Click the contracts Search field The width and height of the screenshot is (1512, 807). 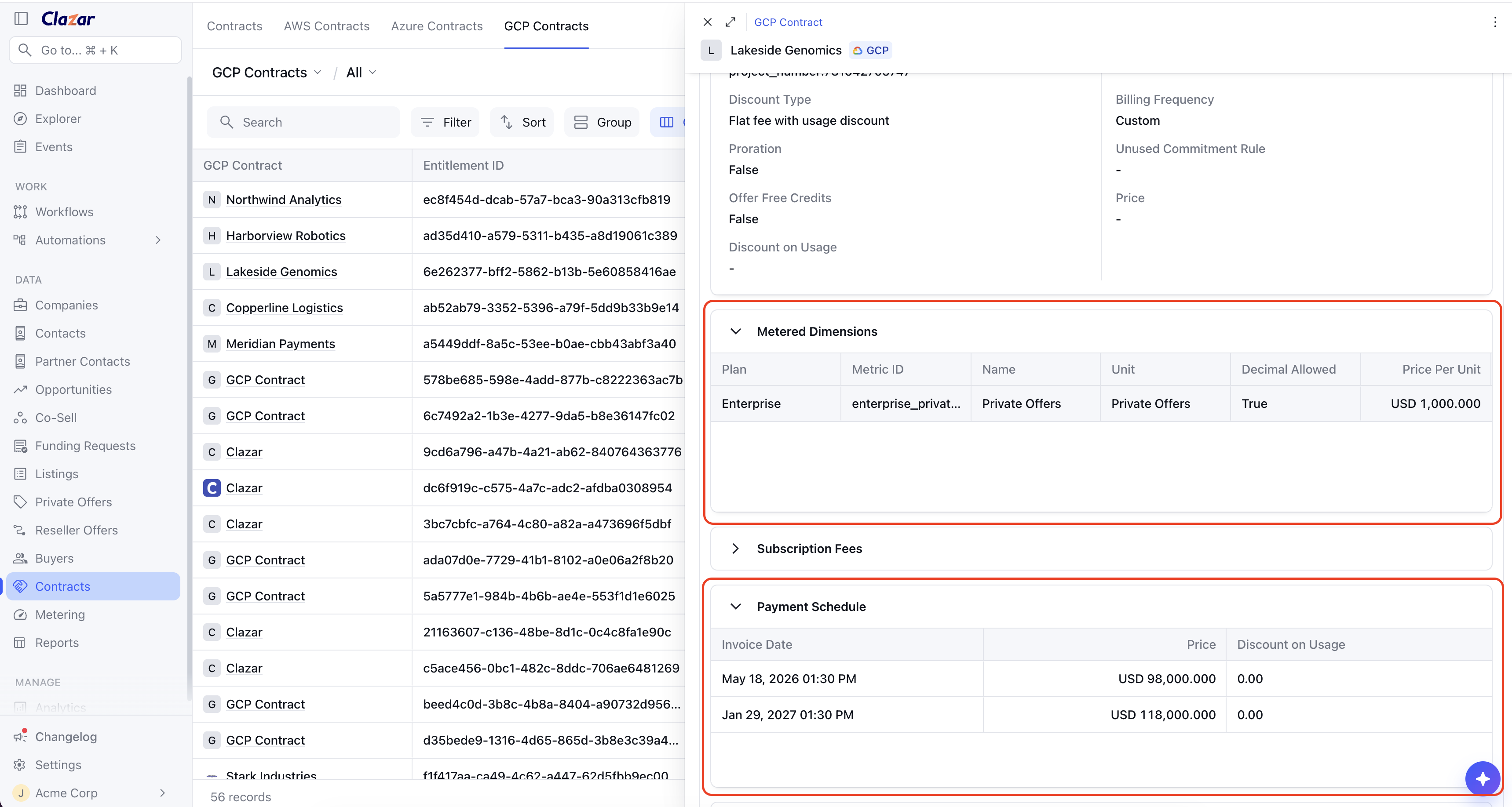(x=303, y=122)
